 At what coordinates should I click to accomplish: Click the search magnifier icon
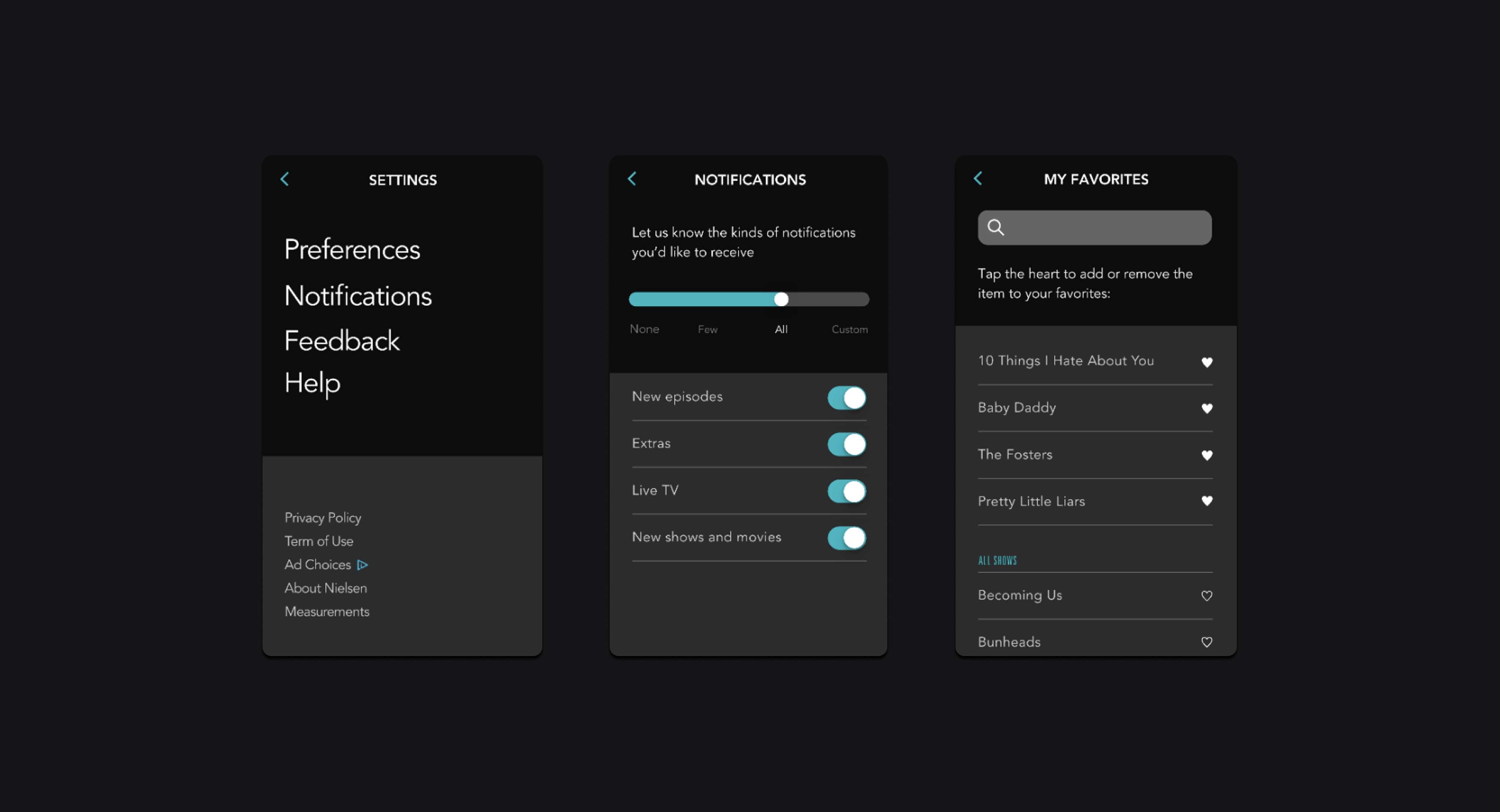[x=995, y=227]
